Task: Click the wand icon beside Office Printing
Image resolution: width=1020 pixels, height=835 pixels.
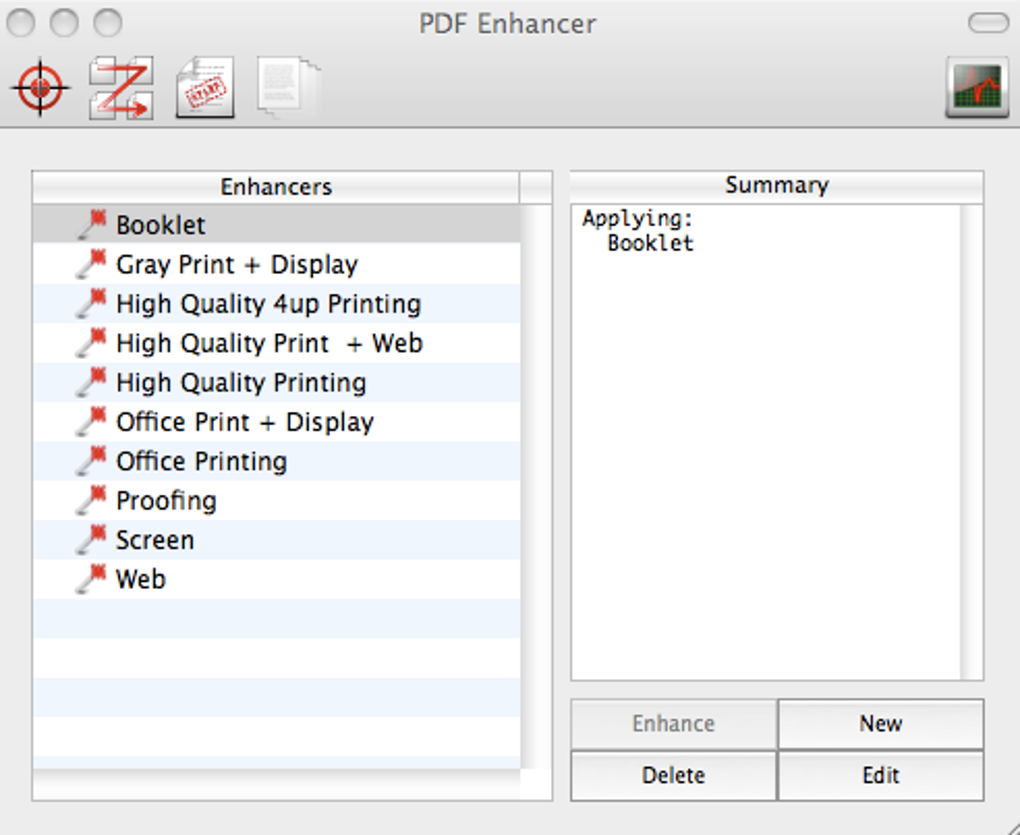Action: (92, 460)
